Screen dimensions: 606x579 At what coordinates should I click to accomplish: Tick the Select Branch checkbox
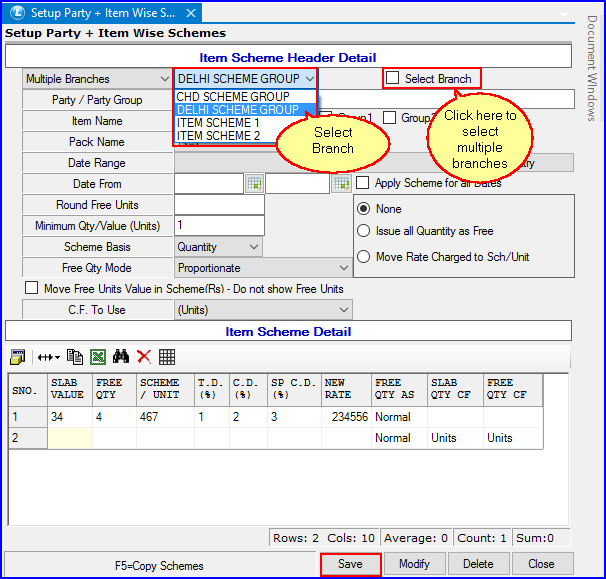click(x=392, y=78)
